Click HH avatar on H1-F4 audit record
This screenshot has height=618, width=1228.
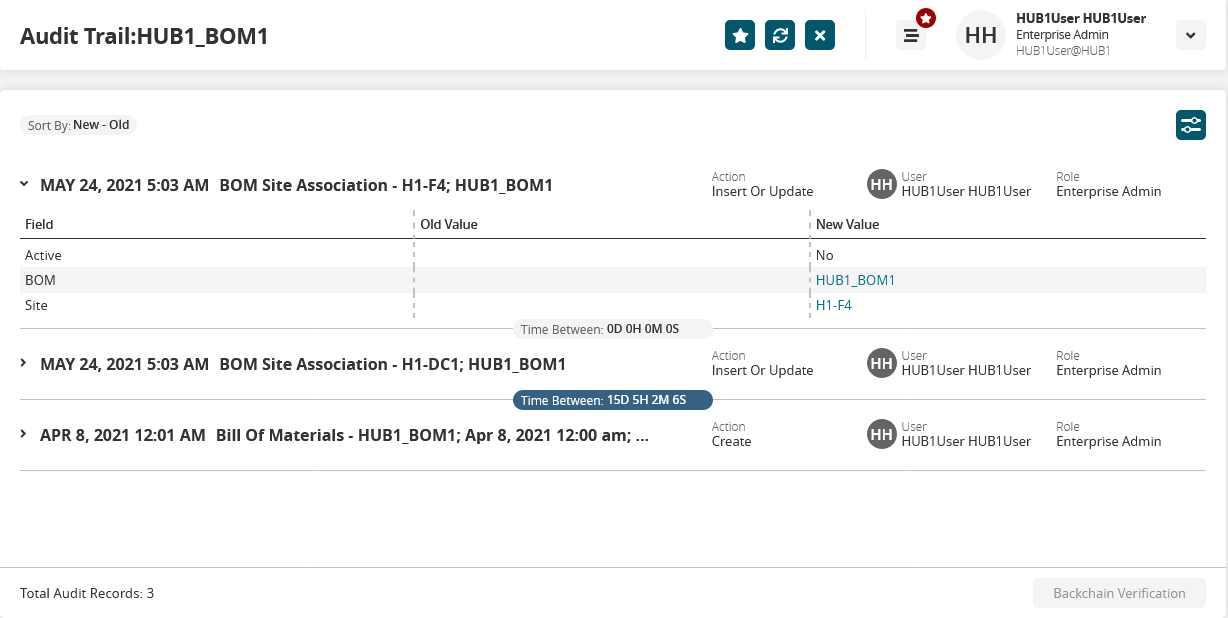[881, 184]
